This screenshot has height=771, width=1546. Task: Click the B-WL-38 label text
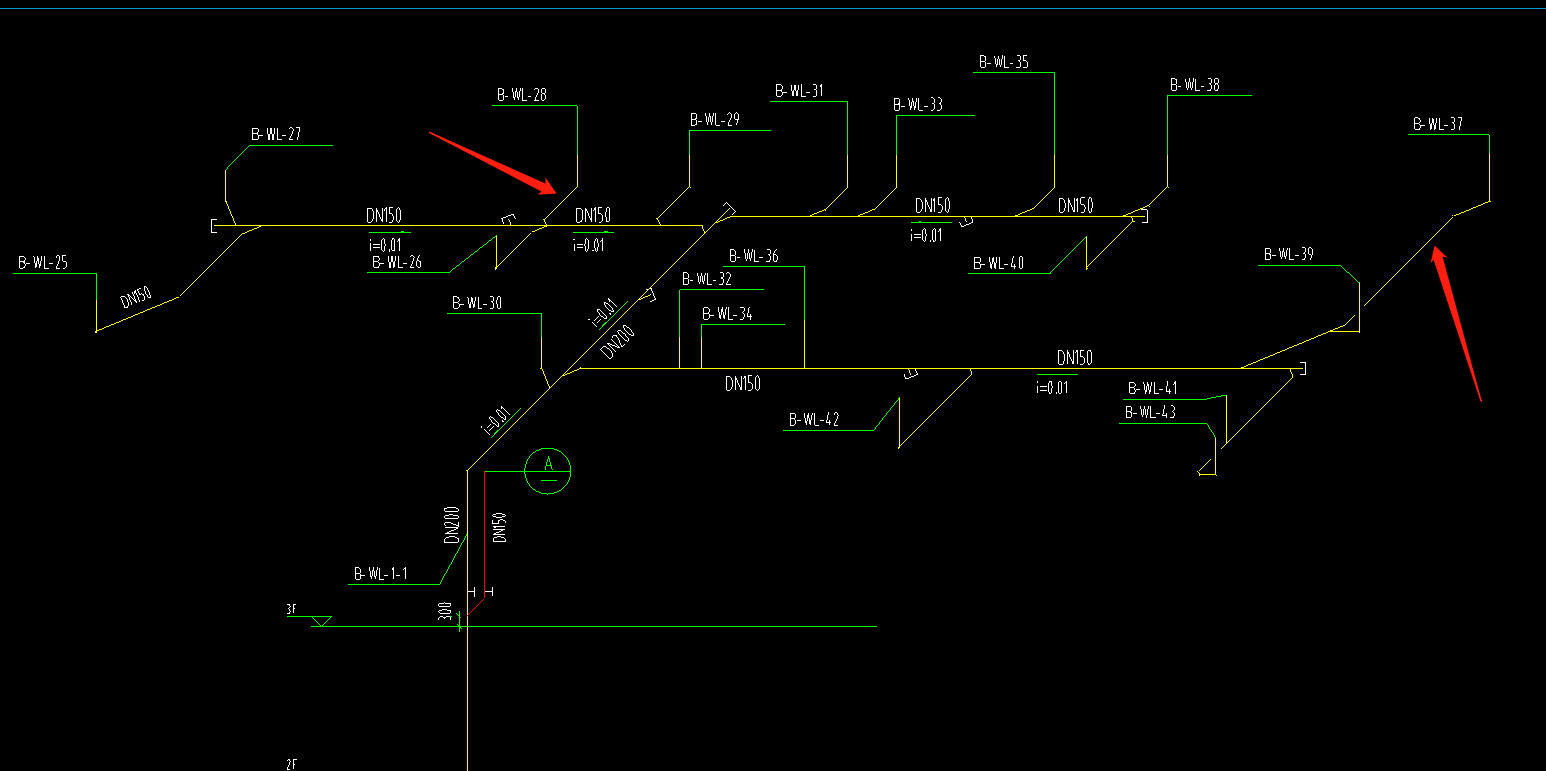1195,86
